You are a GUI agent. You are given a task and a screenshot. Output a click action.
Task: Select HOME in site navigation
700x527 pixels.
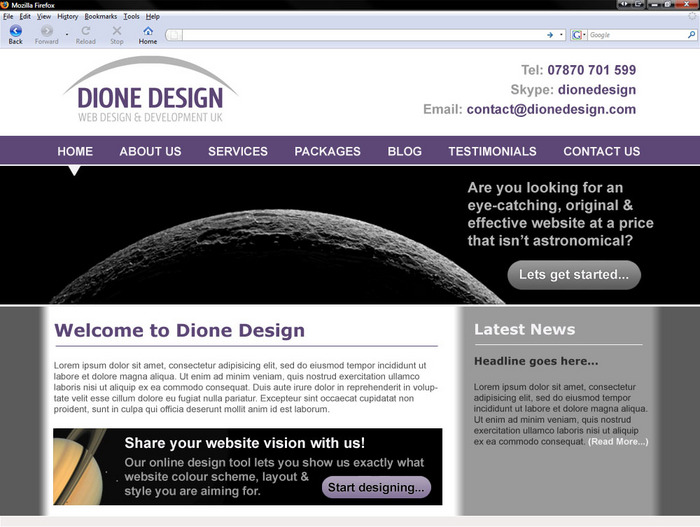(x=75, y=151)
